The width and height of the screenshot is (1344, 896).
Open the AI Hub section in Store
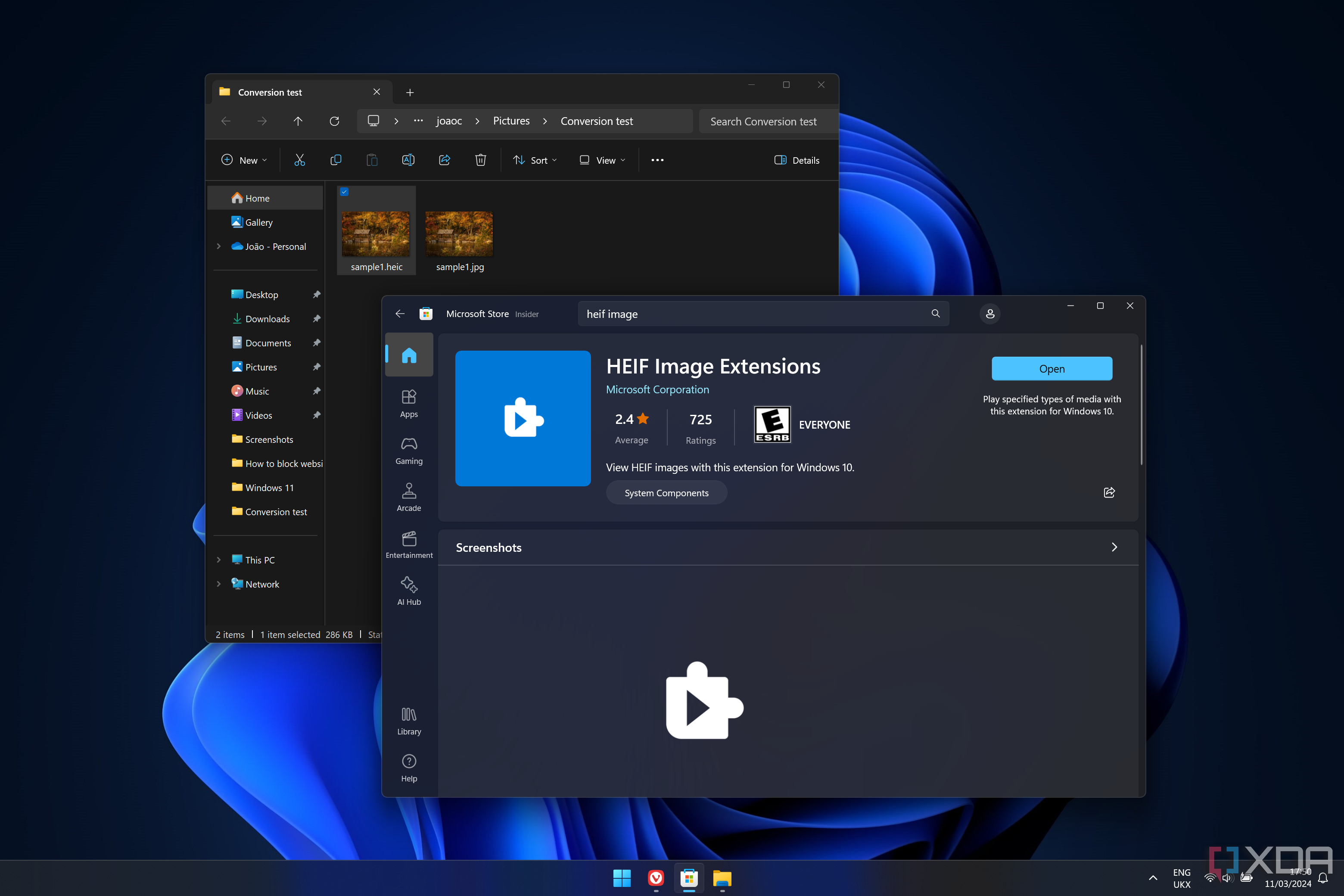[x=409, y=591]
